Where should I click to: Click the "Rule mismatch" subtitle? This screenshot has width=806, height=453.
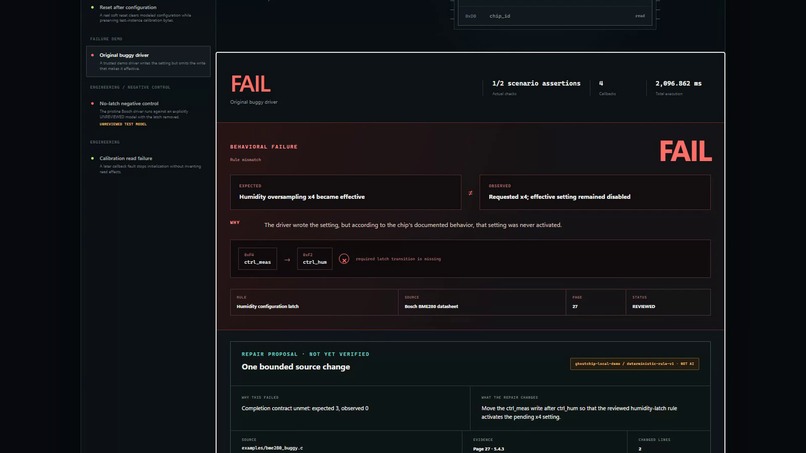point(245,160)
